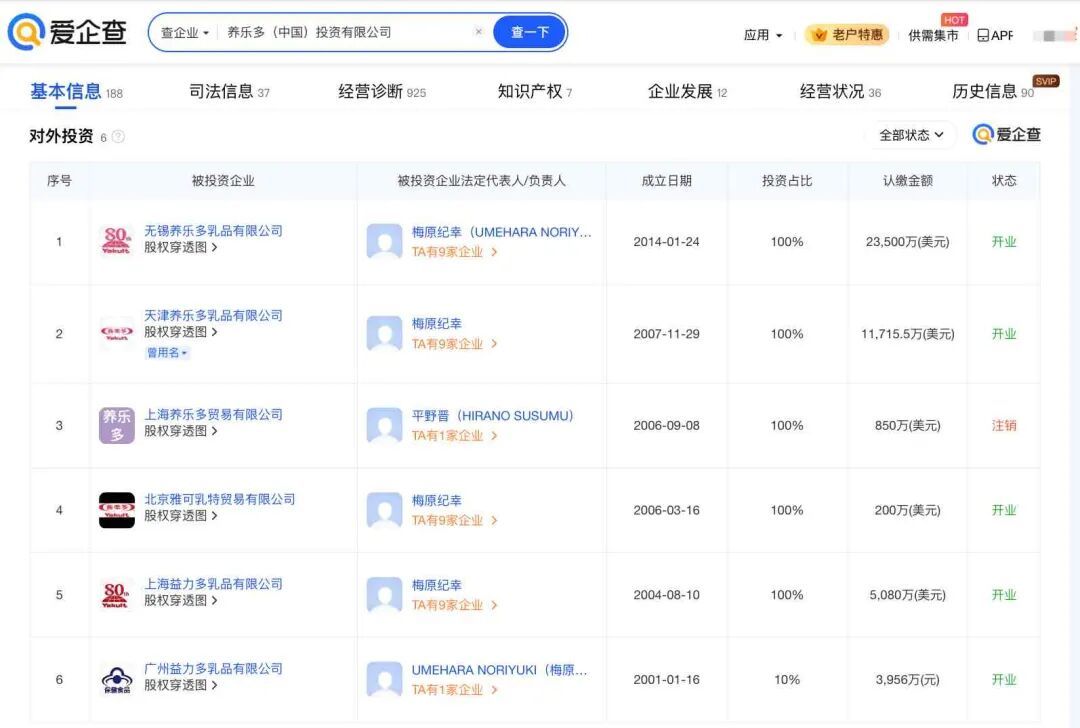The width and height of the screenshot is (1080, 728).
Task: Open the 经营状况 tab
Action: pos(836,90)
